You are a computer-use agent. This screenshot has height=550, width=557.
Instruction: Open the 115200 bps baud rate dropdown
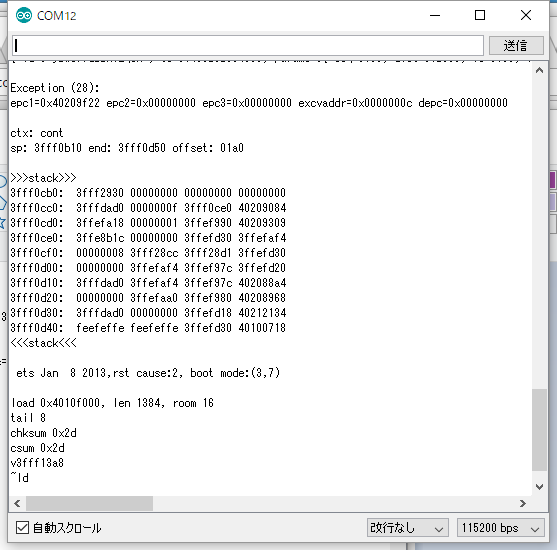click(x=501, y=528)
